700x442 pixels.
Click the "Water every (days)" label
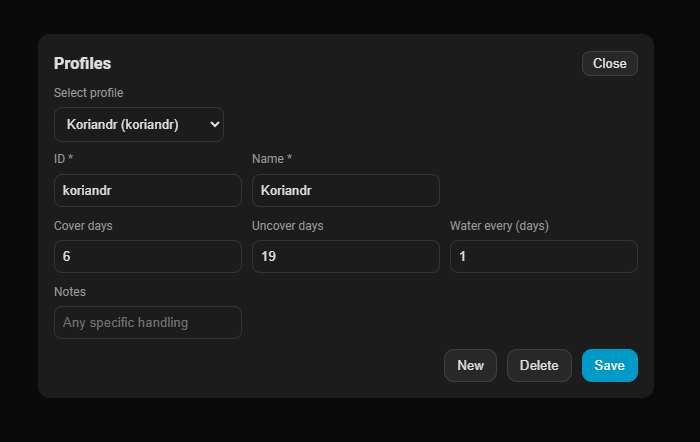coord(499,226)
